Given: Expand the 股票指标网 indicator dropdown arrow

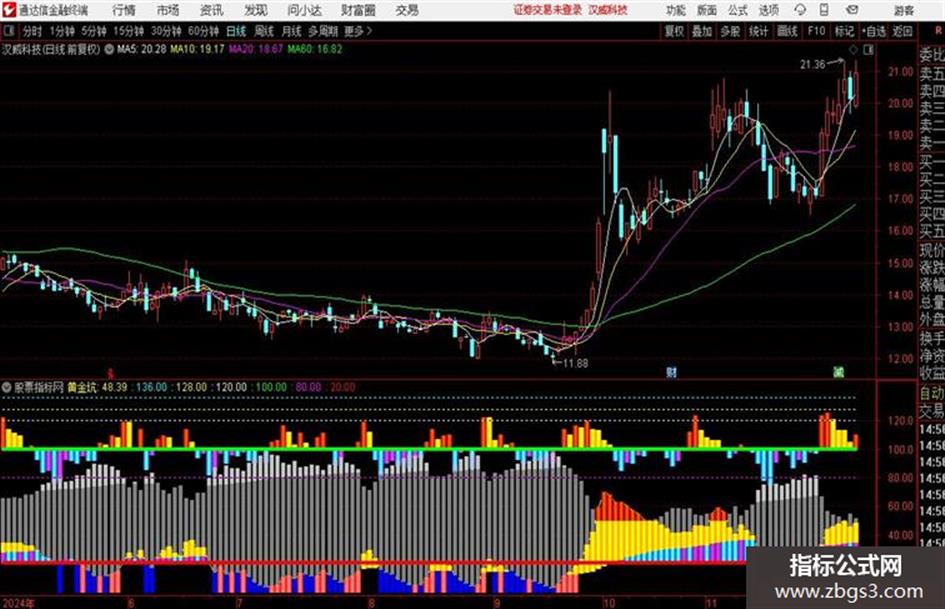Looking at the screenshot, I should click(7, 387).
